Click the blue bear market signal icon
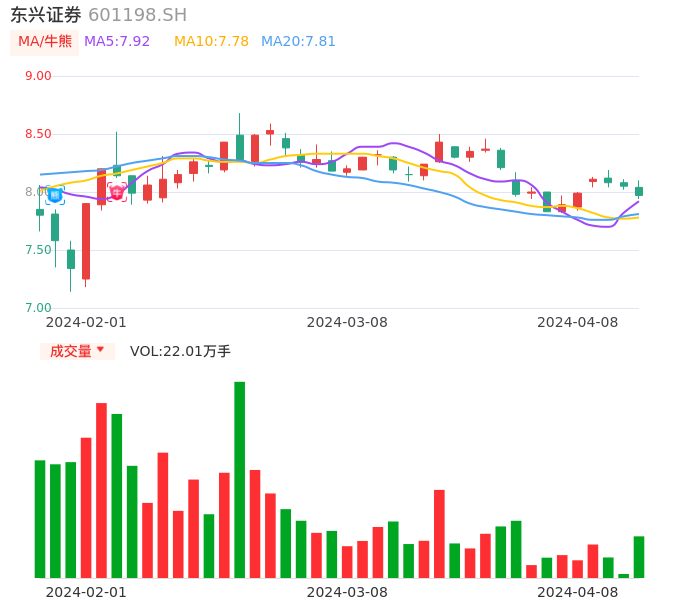 coord(55,195)
